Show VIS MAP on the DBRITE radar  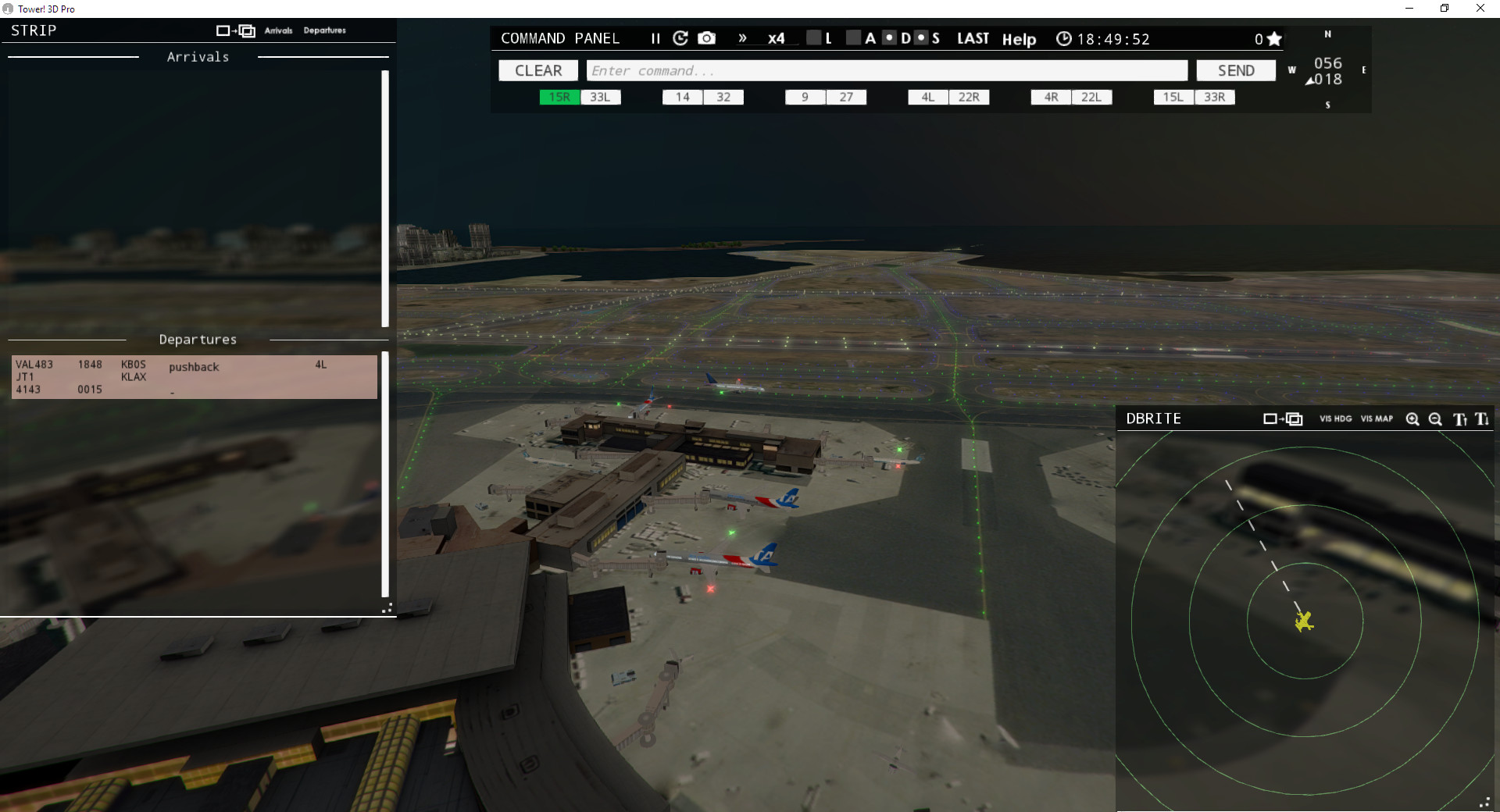[1377, 419]
